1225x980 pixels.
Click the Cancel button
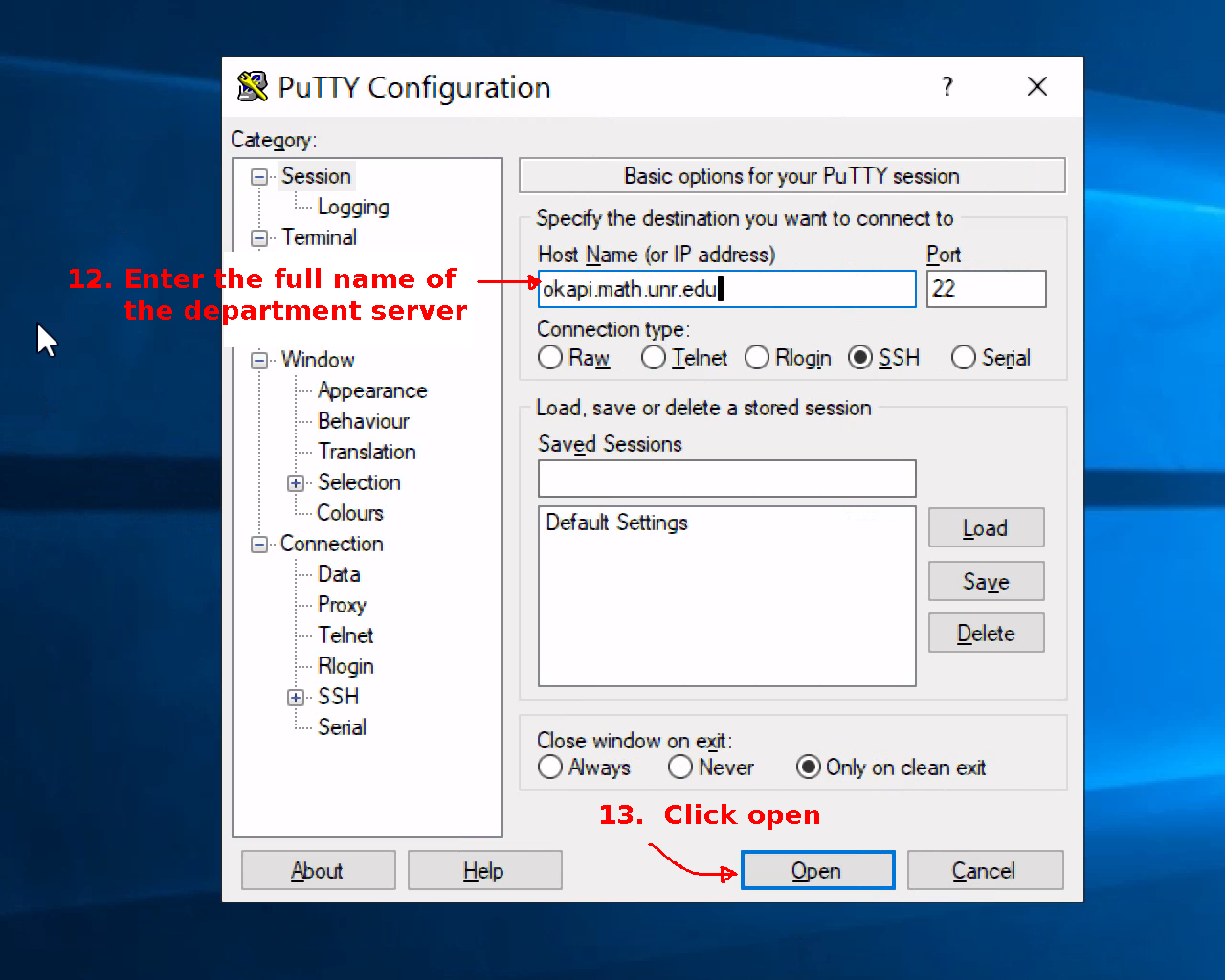coord(985,870)
